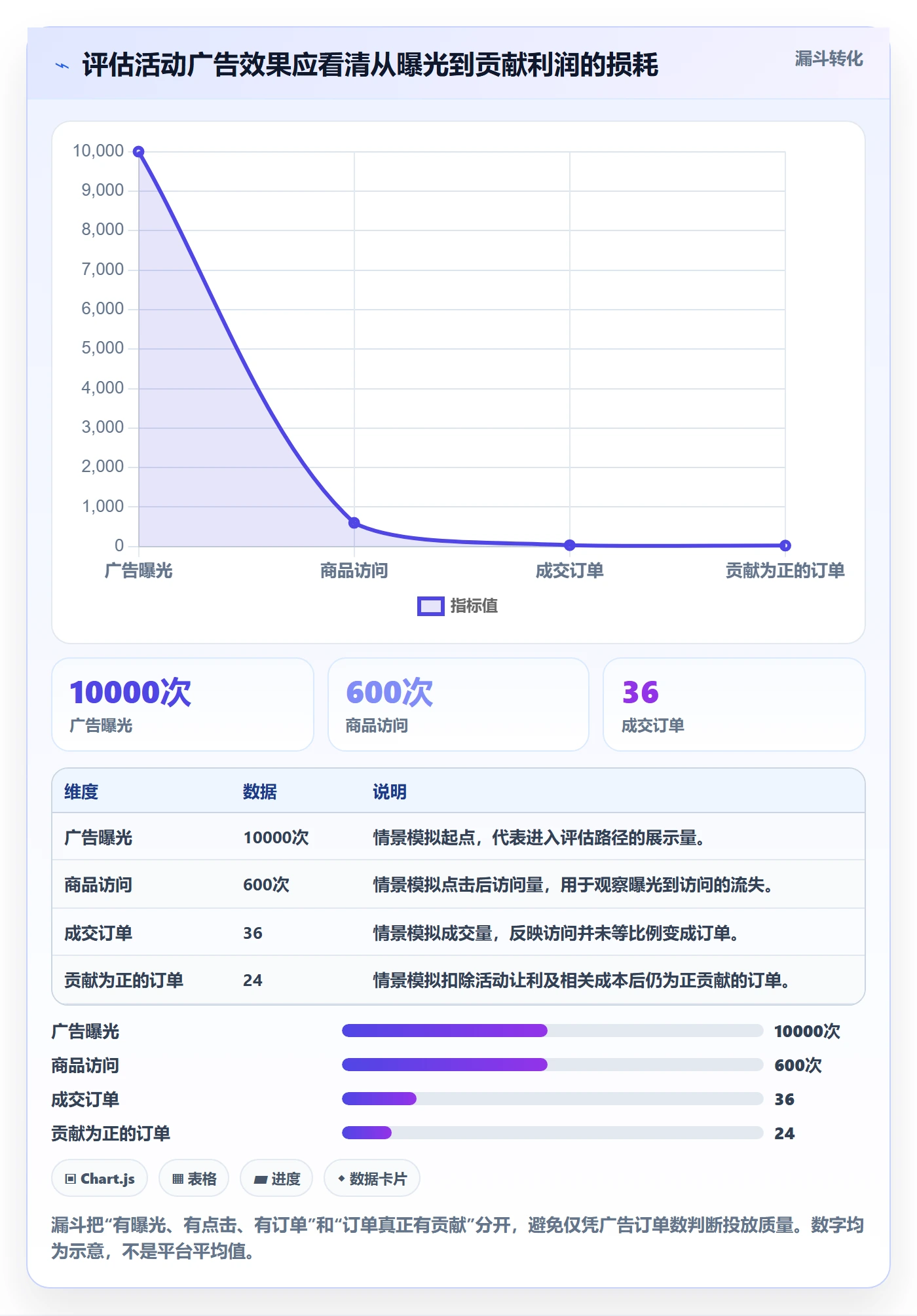The height and width of the screenshot is (1316, 917).
Task: Click the title 评估活动广告效果应看清从曝光到贡献利润的损耗
Action: (x=370, y=65)
